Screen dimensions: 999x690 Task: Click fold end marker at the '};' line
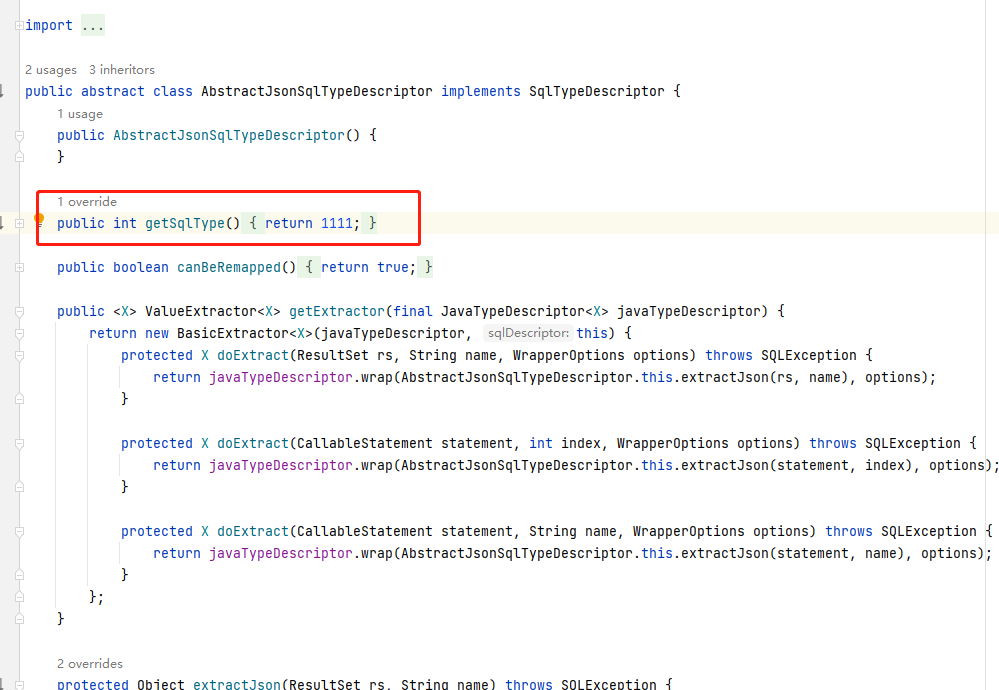[x=20, y=597]
